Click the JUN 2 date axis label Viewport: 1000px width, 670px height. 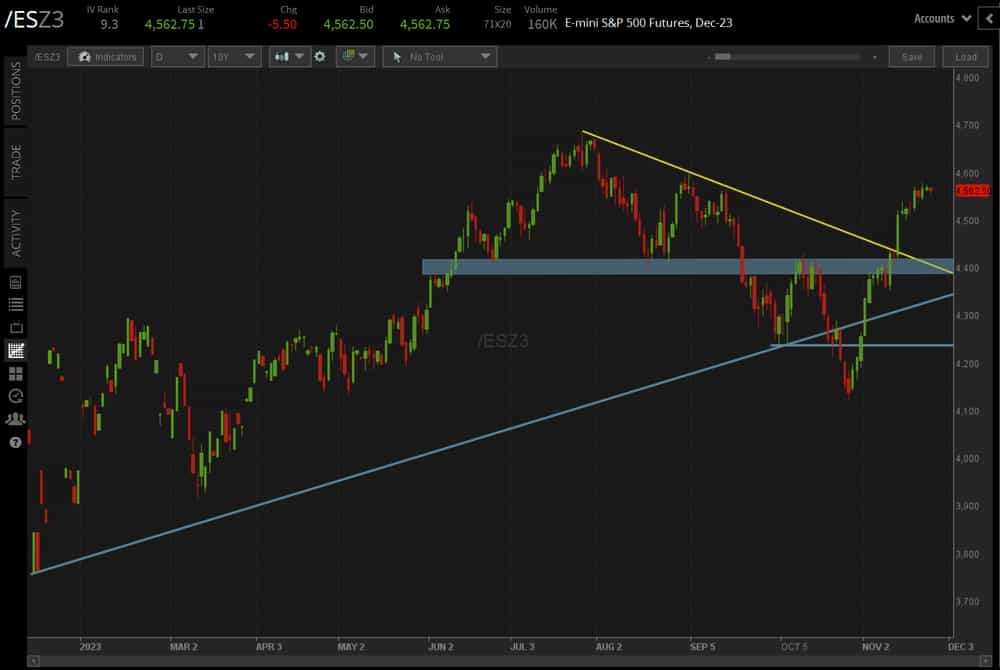click(441, 646)
